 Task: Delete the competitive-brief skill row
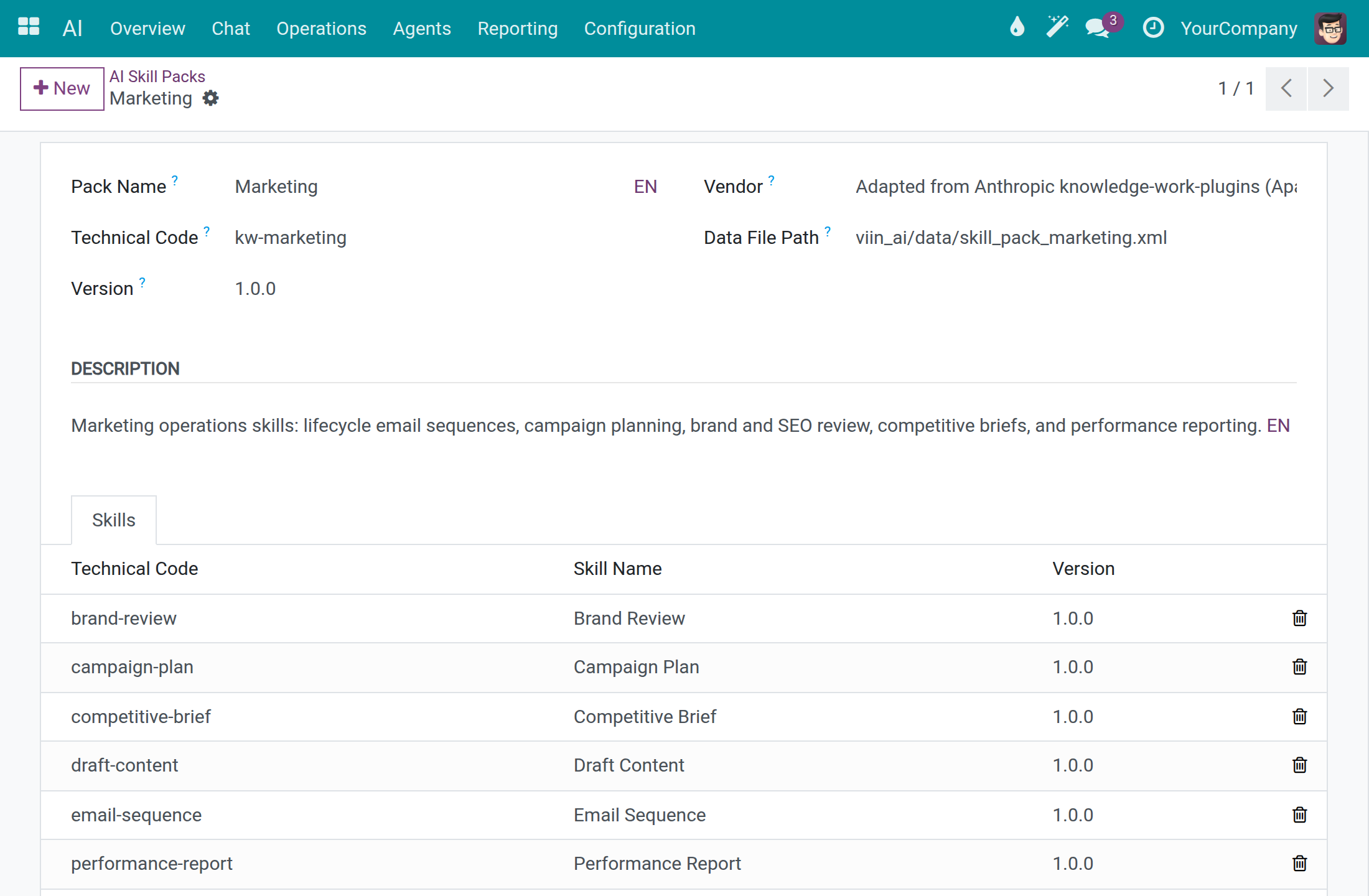(x=1299, y=716)
